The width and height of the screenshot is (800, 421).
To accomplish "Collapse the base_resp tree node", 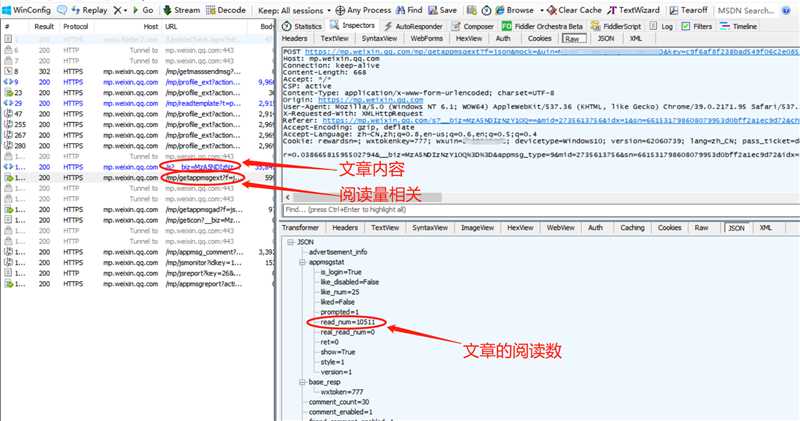I will coord(302,382).
